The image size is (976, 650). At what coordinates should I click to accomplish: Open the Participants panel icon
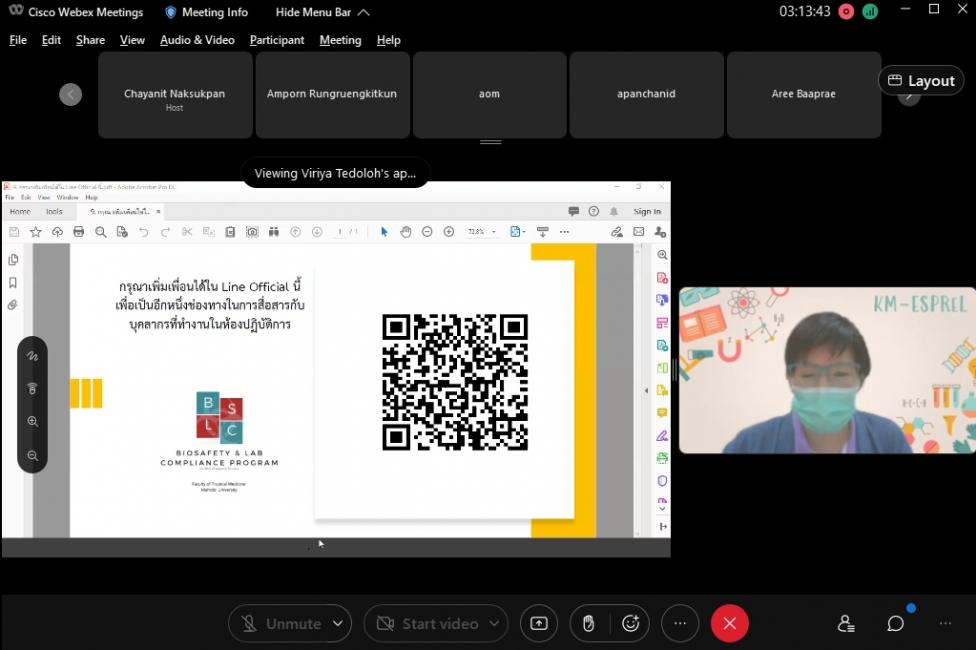pyautogui.click(x=846, y=623)
